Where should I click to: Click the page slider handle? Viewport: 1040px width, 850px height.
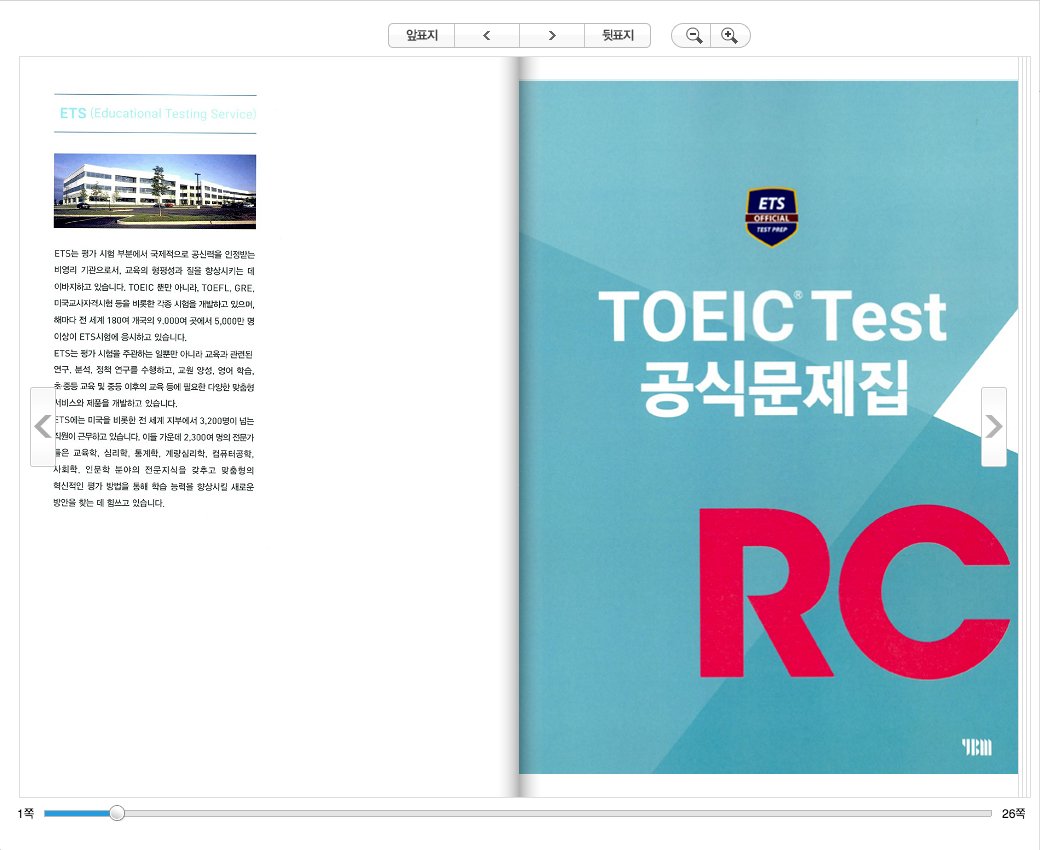point(117,813)
